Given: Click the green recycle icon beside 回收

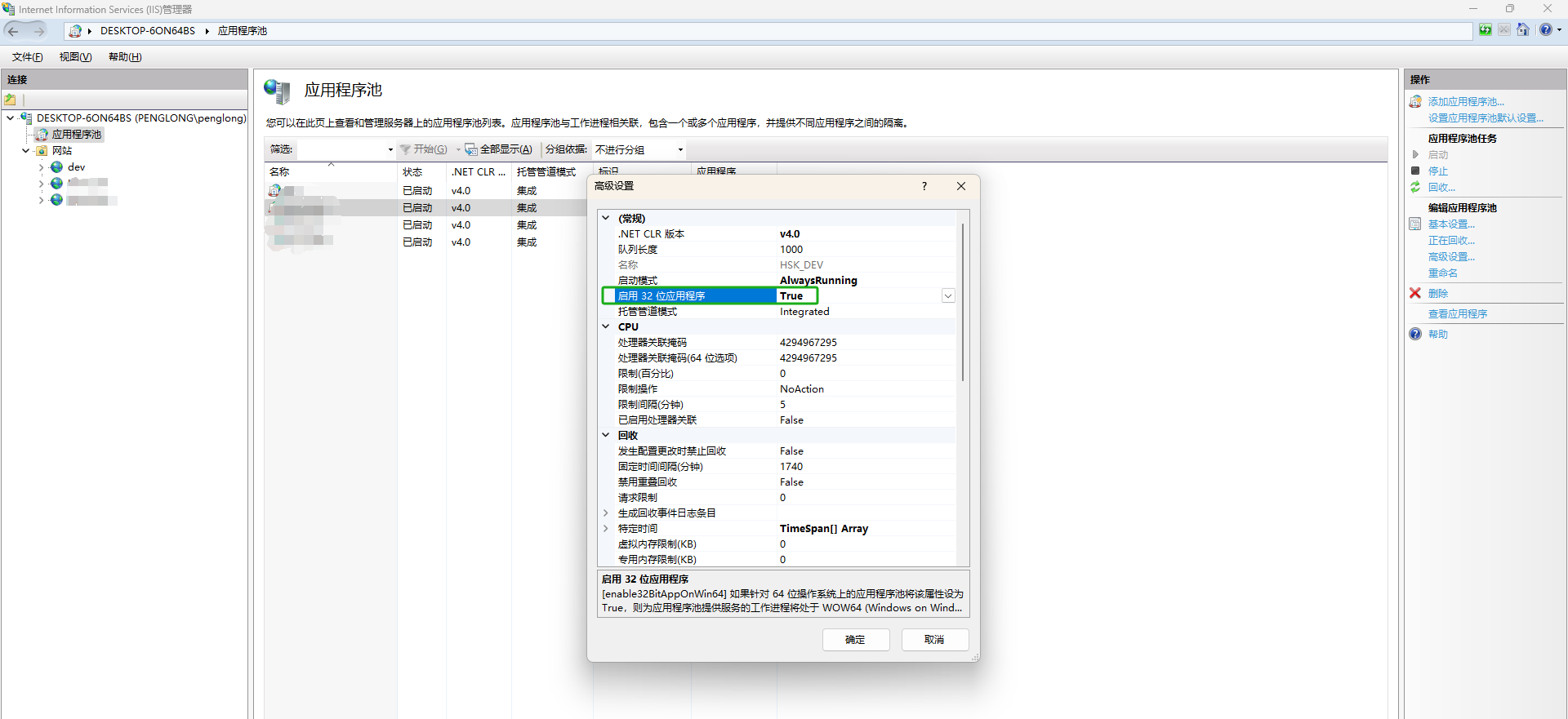Looking at the screenshot, I should coord(1415,188).
